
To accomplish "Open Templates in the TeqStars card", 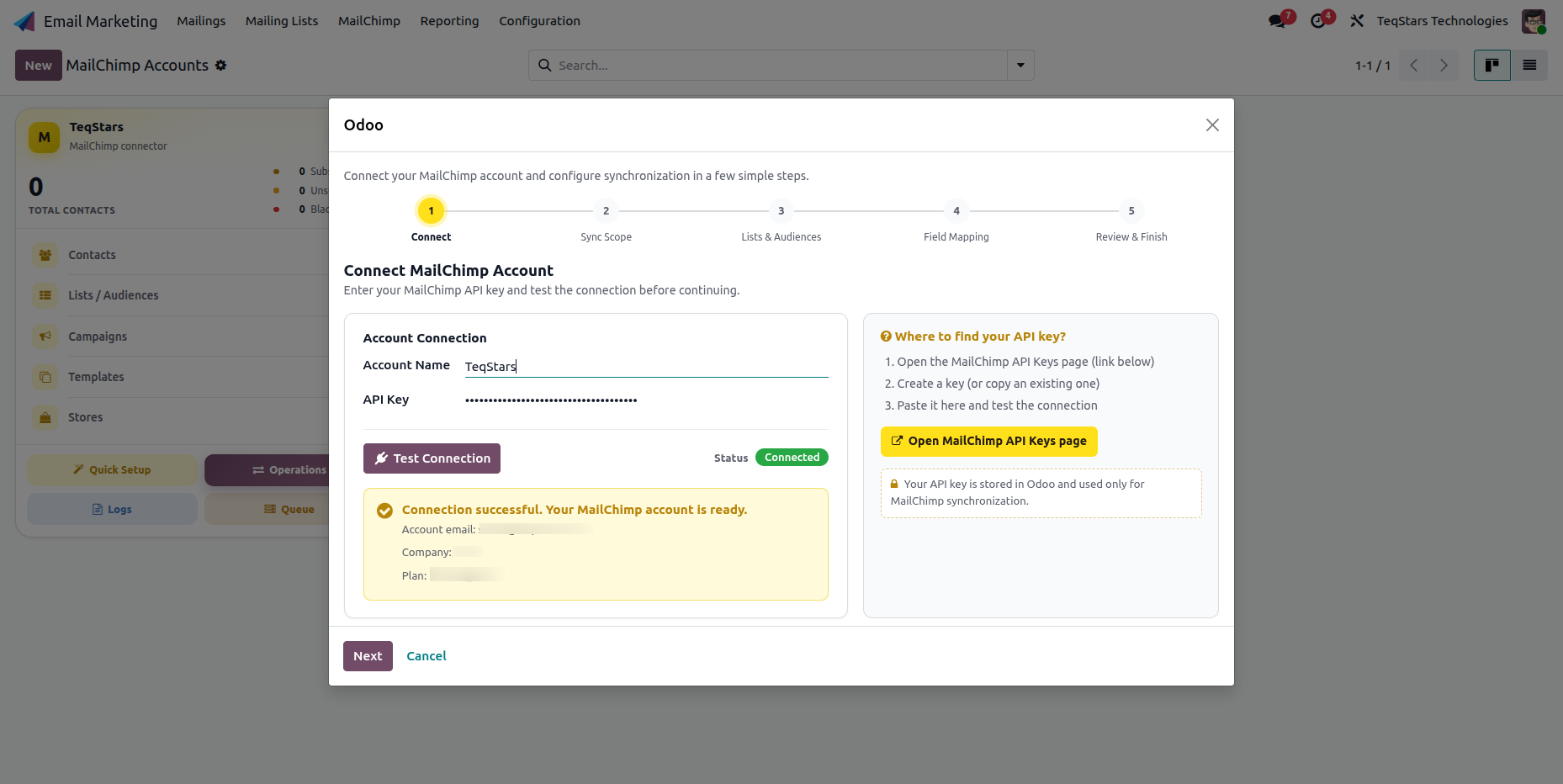I will click(x=96, y=377).
